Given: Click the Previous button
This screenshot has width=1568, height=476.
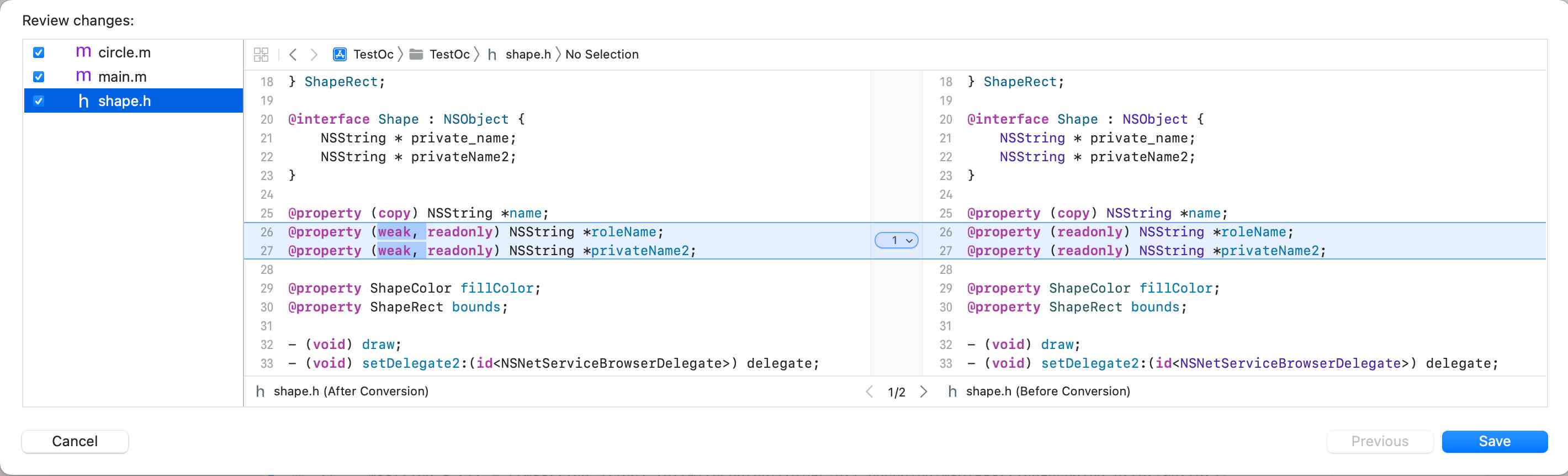Looking at the screenshot, I should [x=1379, y=441].
